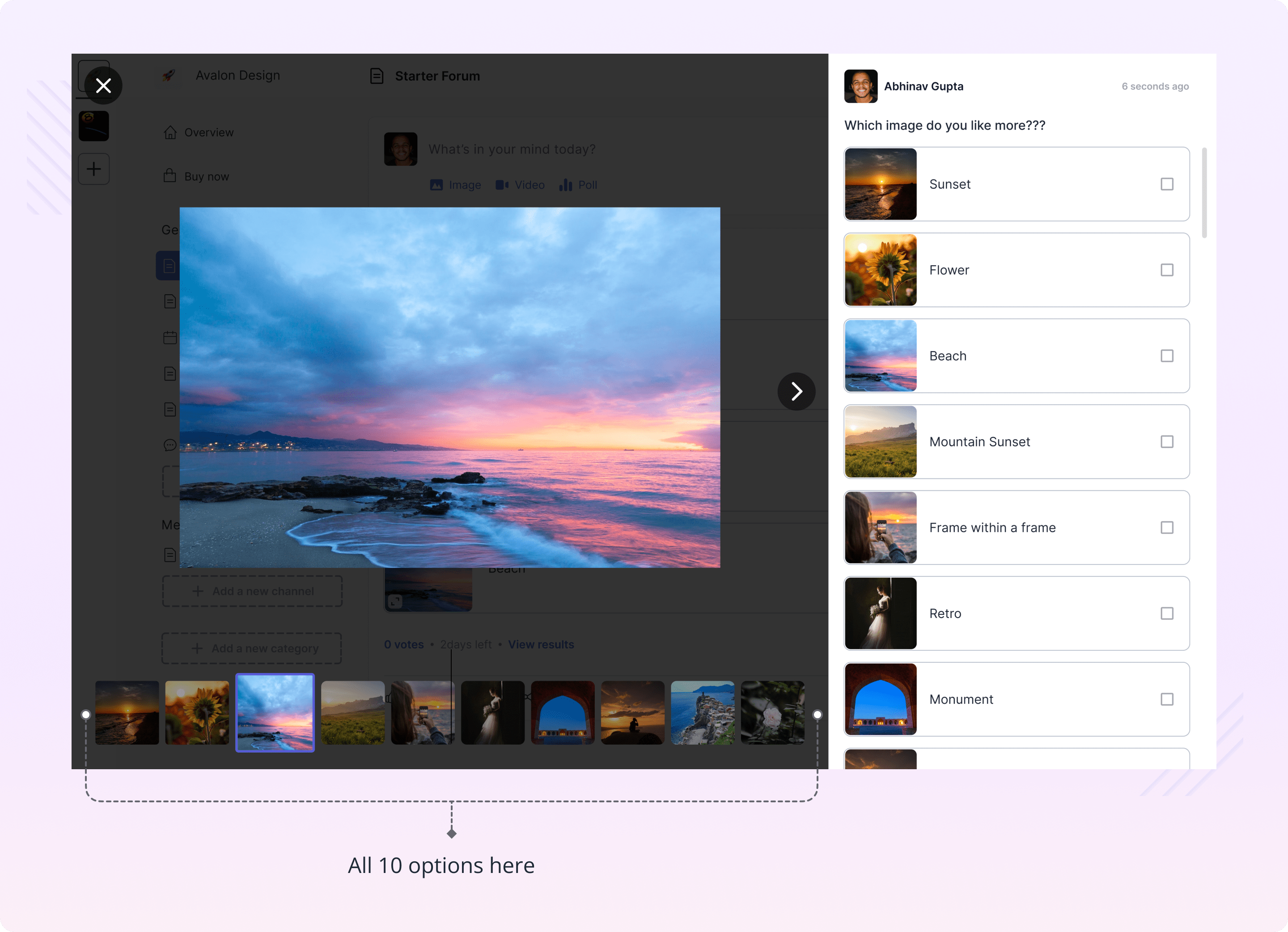Create a Poll post
Screen dimensions: 1288x932
[x=577, y=185]
